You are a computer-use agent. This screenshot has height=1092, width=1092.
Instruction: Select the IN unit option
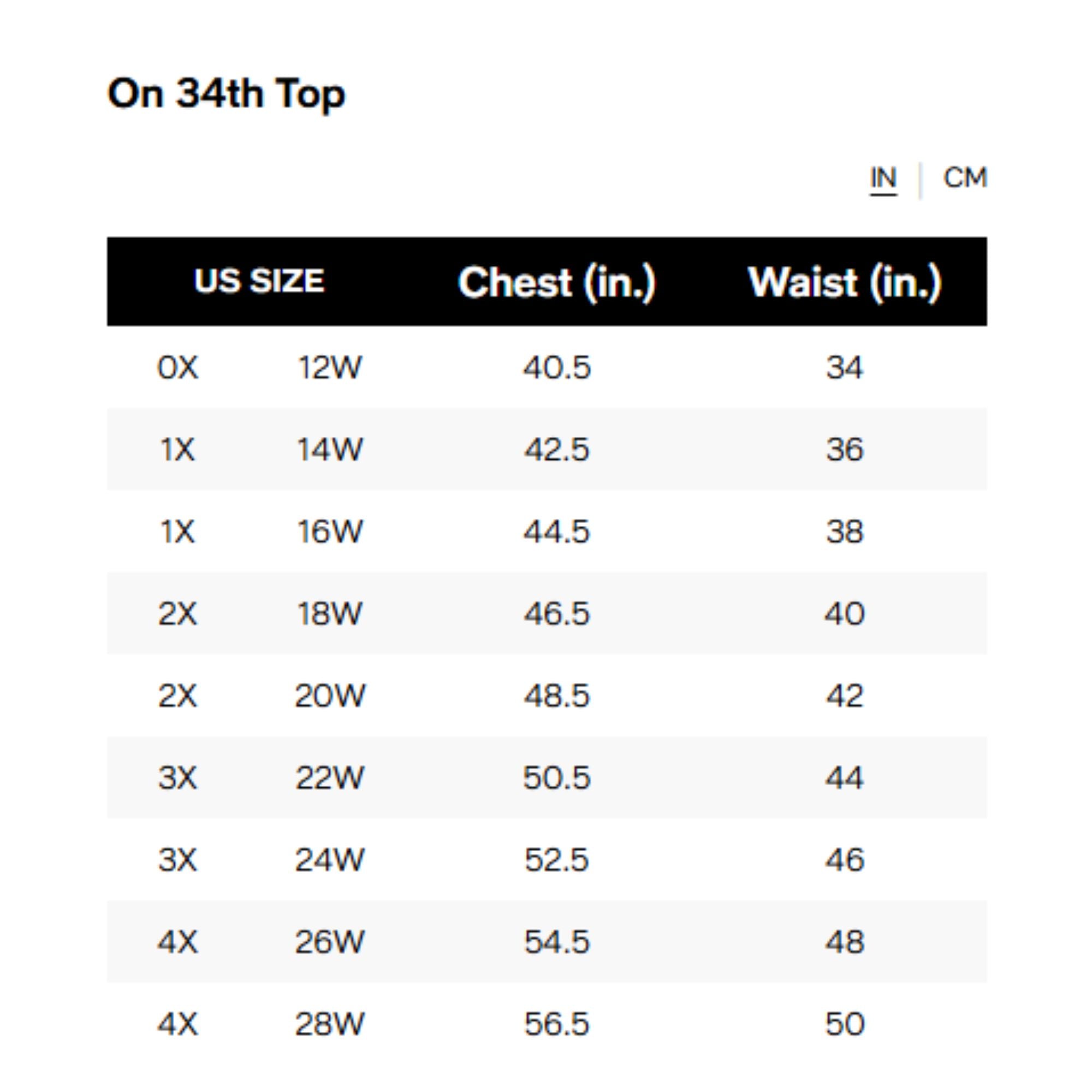click(883, 179)
